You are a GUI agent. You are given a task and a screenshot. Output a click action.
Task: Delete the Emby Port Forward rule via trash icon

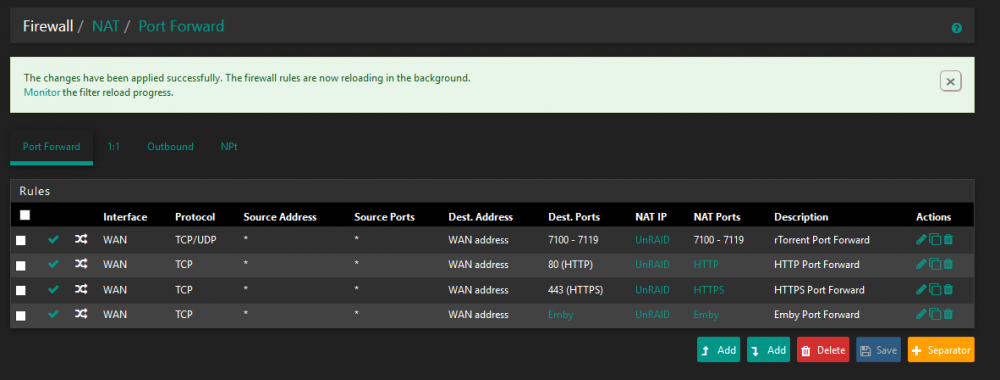(x=948, y=314)
